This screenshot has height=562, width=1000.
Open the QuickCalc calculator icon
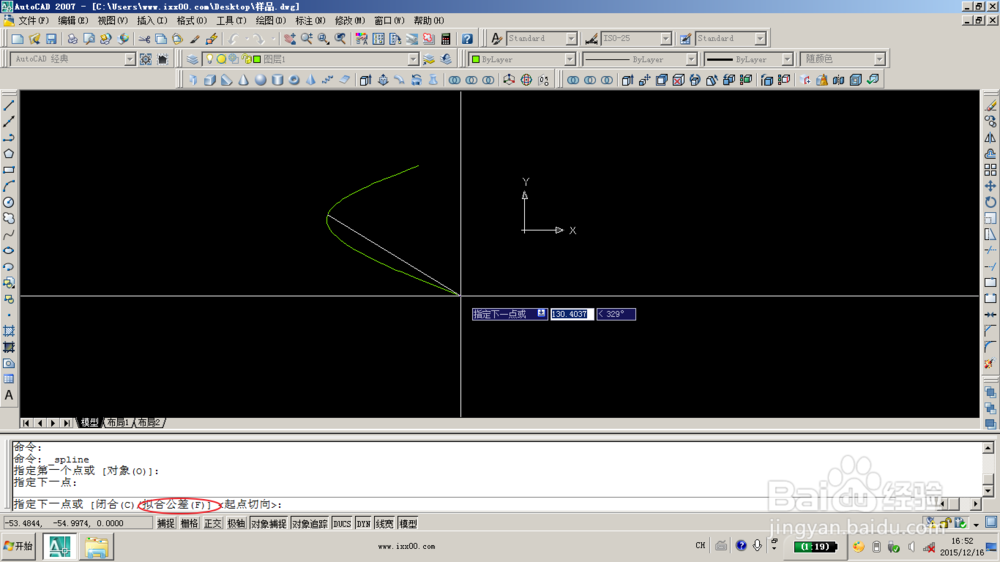click(x=445, y=39)
